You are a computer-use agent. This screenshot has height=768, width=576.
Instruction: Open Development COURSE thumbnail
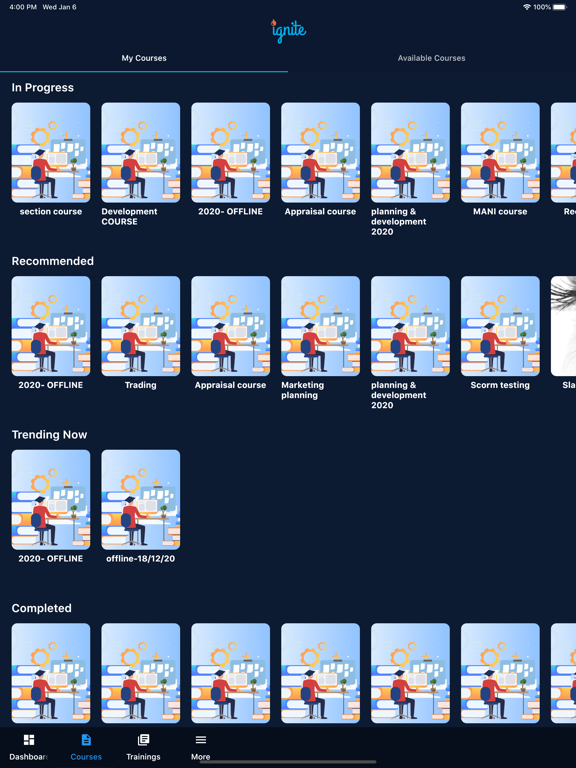pyautogui.click(x=141, y=152)
